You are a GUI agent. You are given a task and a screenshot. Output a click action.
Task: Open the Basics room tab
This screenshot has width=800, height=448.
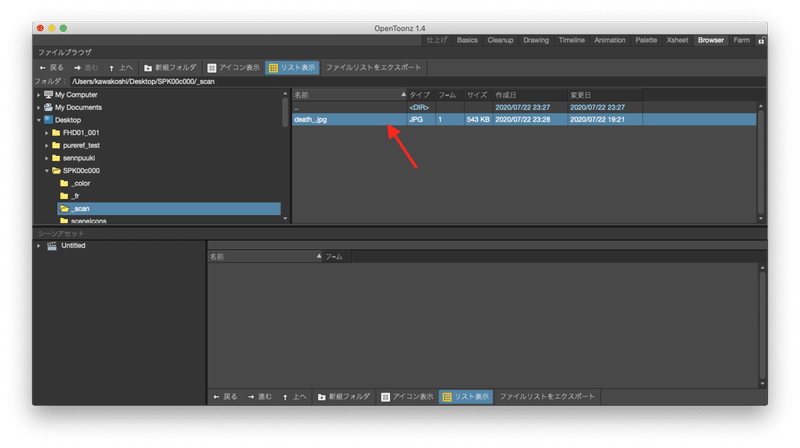click(x=467, y=40)
